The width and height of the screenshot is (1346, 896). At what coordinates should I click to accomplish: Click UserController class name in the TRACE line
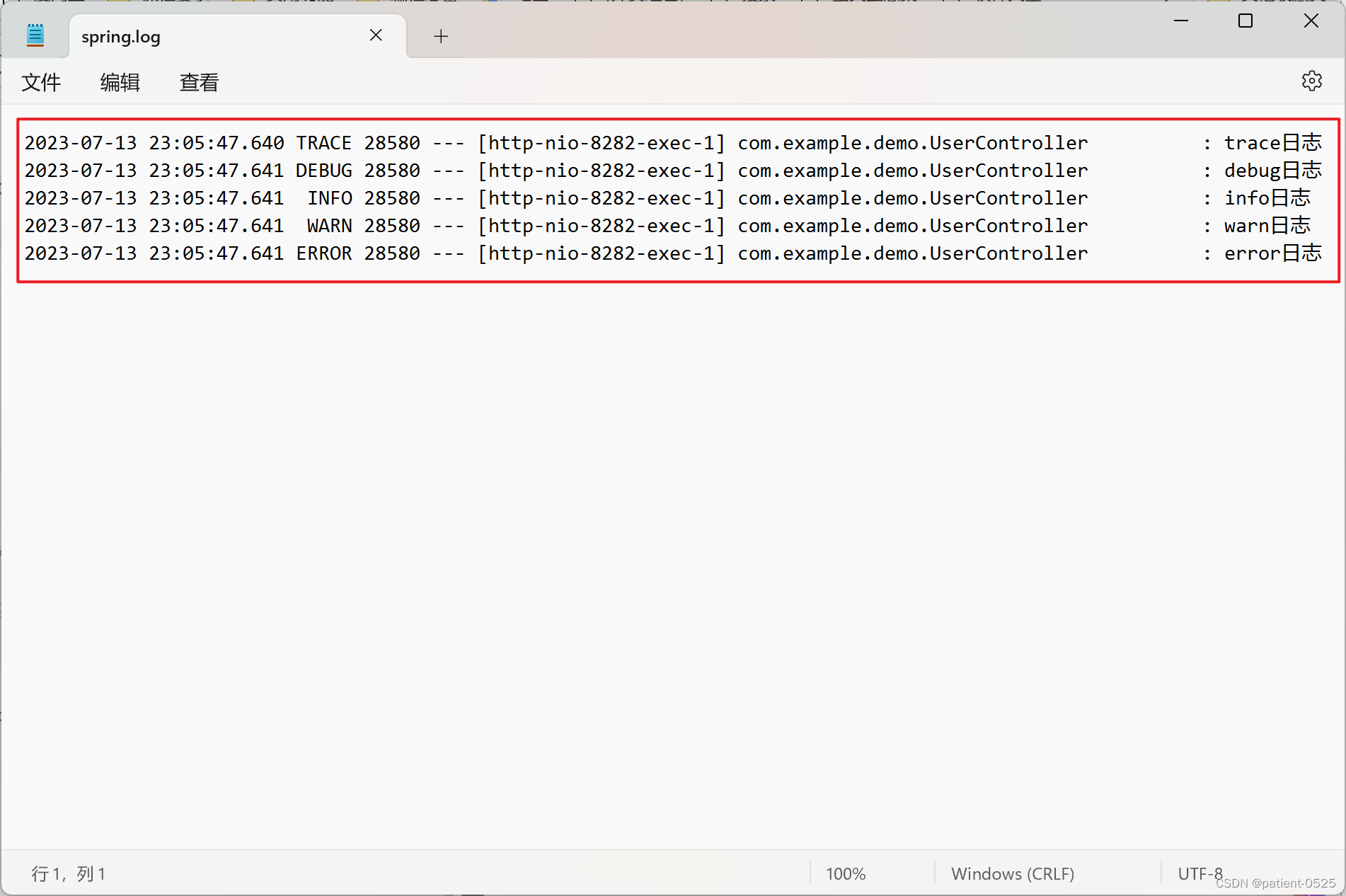pyautogui.click(x=1008, y=143)
